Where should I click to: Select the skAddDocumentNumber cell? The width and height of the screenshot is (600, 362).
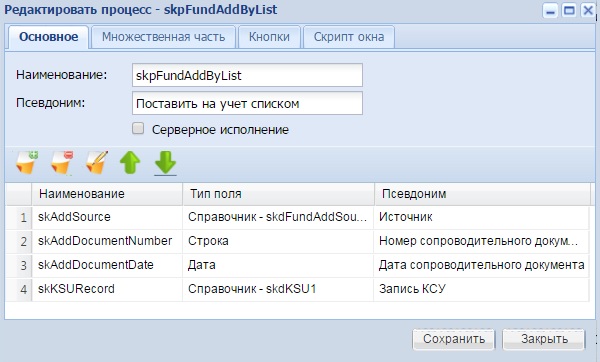[107, 241]
